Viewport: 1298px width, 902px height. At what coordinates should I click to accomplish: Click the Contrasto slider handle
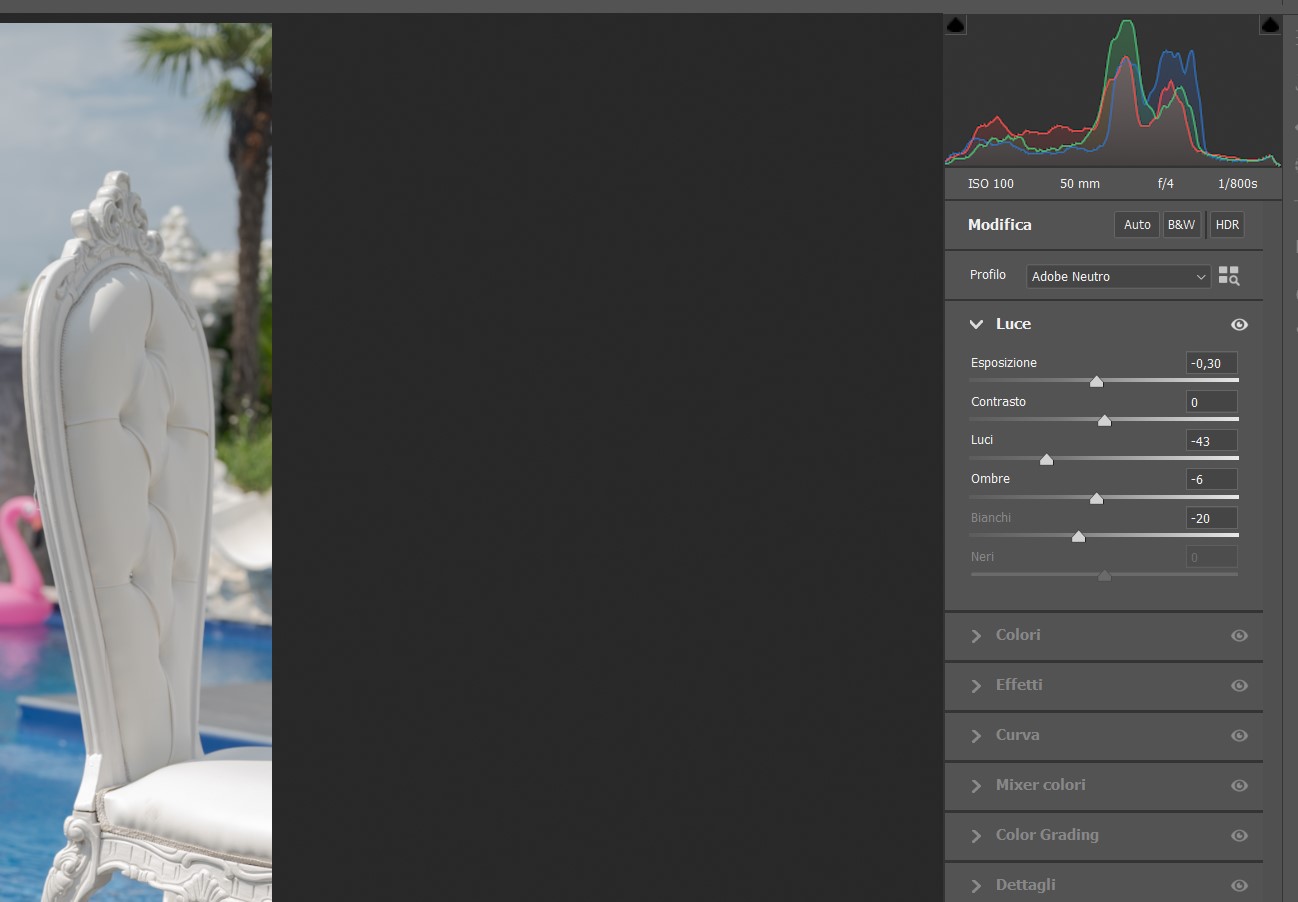[x=1104, y=421]
